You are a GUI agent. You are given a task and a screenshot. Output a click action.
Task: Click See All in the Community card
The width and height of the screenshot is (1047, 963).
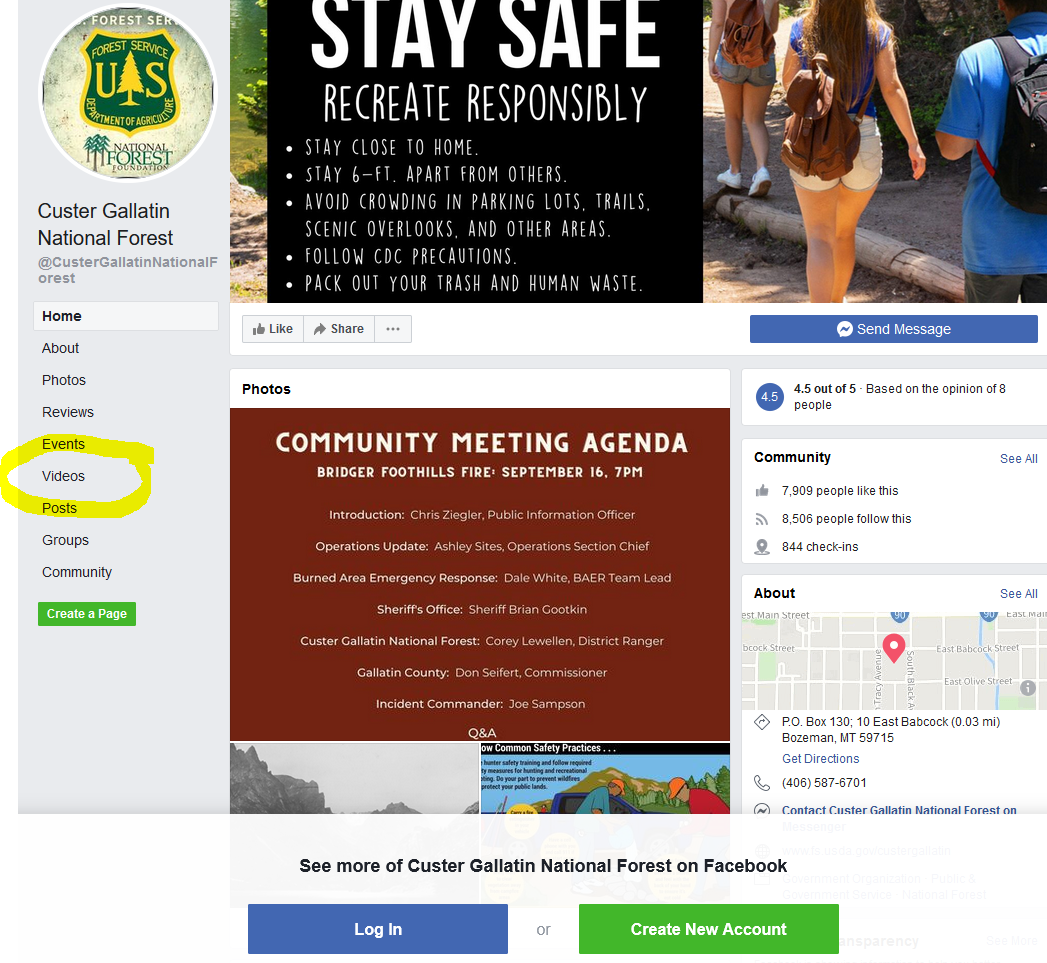(1018, 459)
